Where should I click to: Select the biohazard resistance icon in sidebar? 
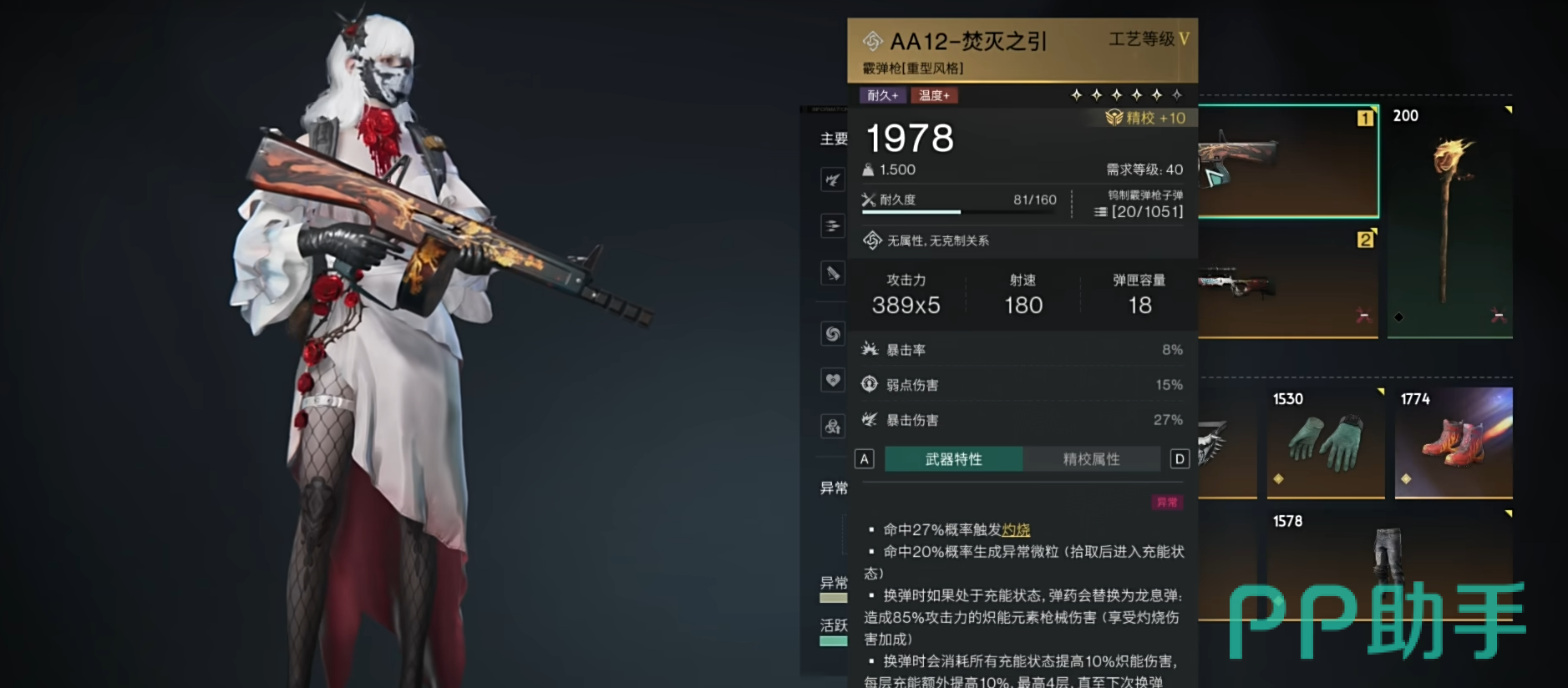coord(833,427)
